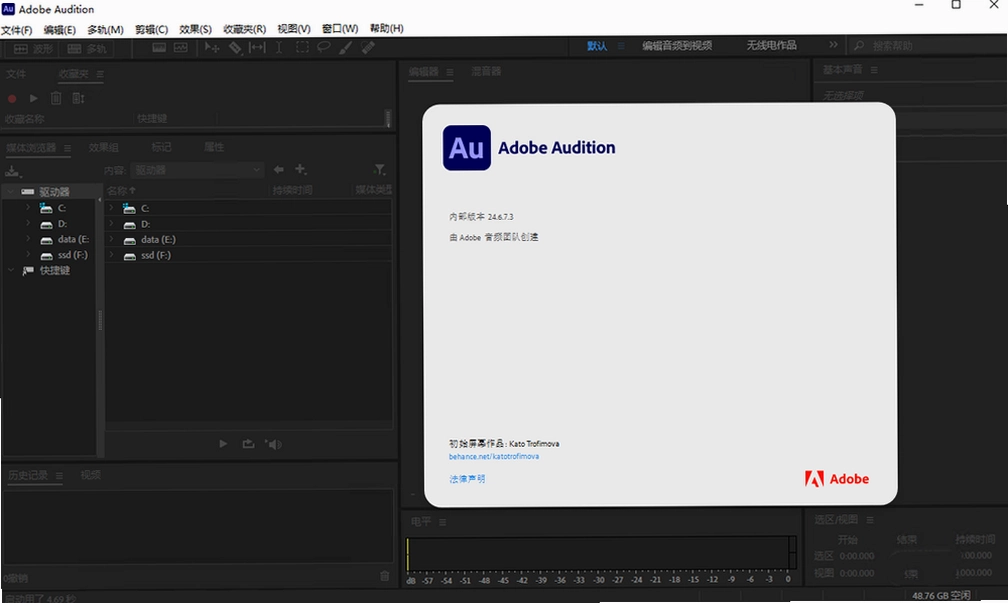This screenshot has height=603, width=1008.
Task: Expand the C: drive in tree
Action: point(28,208)
